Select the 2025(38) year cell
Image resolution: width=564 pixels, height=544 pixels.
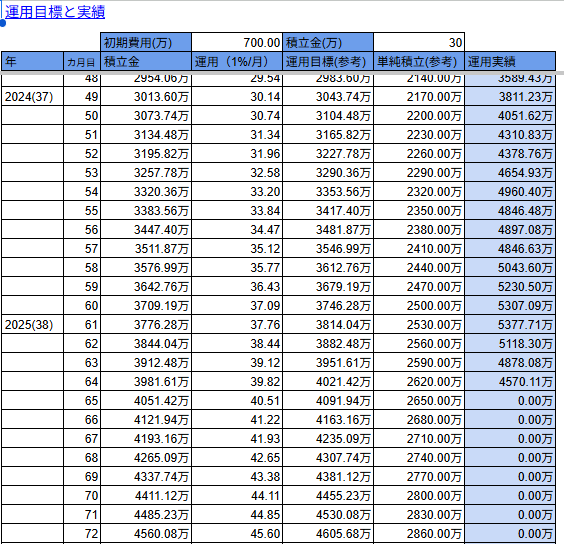pos(32,325)
